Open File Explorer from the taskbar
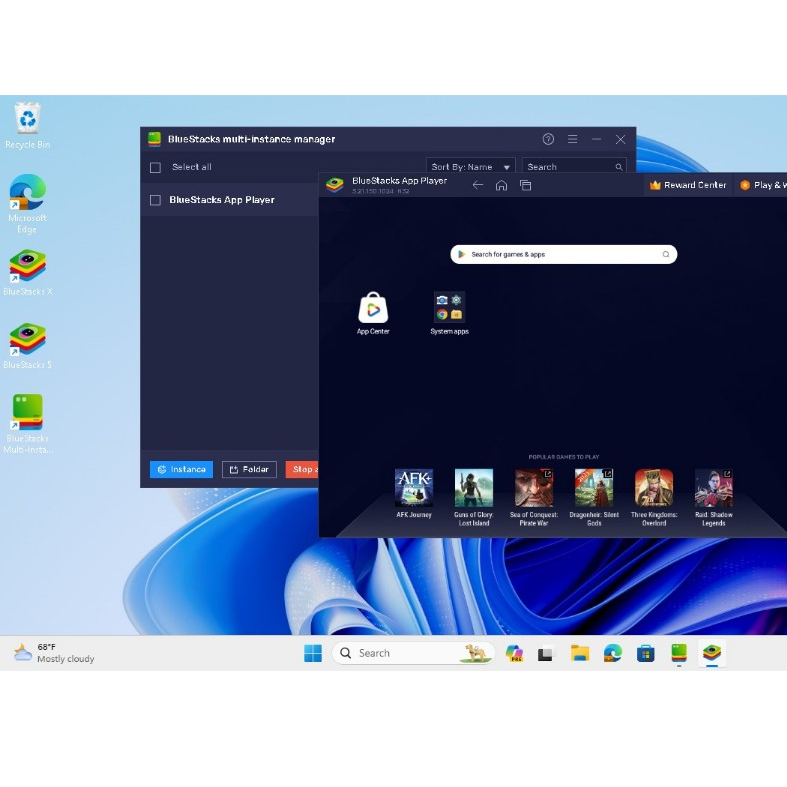This screenshot has width=787, height=787. click(580, 653)
